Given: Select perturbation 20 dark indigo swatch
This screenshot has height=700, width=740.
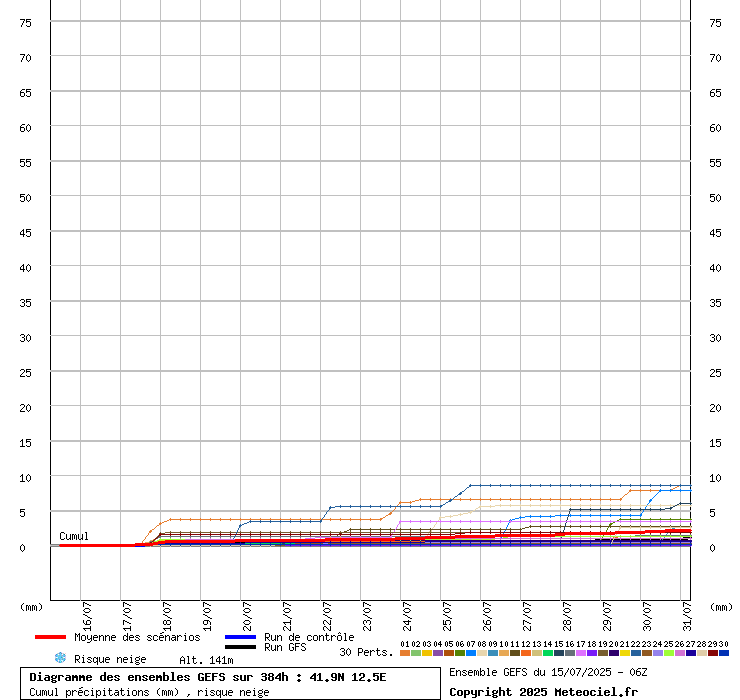Looking at the screenshot, I should point(614,653).
